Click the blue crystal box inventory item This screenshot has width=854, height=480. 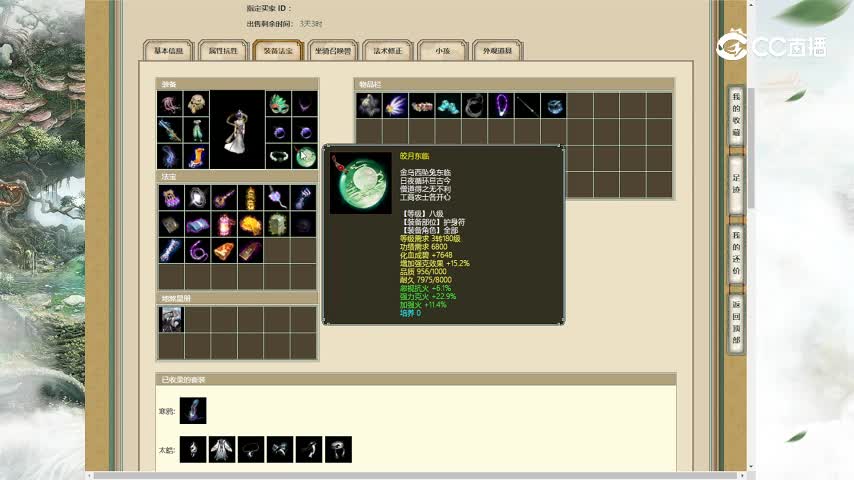point(554,105)
